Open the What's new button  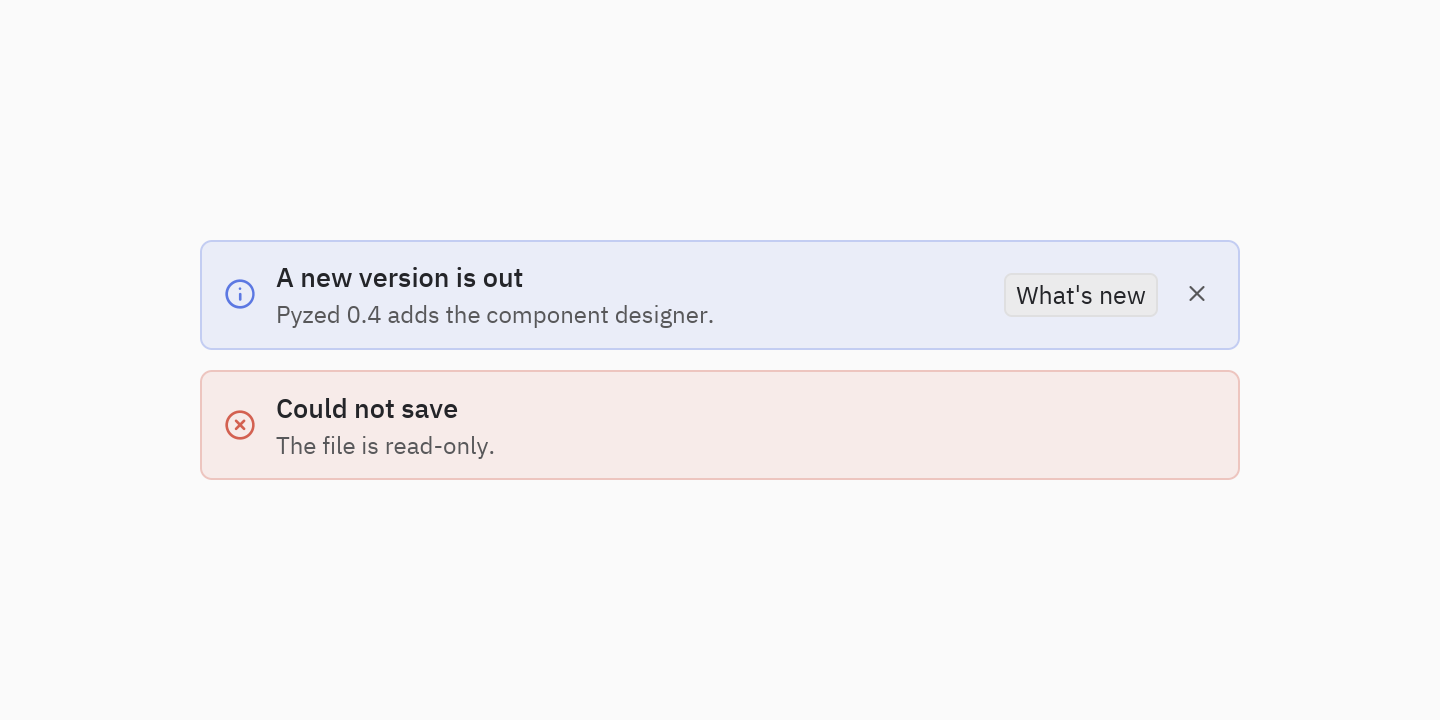(x=1081, y=295)
